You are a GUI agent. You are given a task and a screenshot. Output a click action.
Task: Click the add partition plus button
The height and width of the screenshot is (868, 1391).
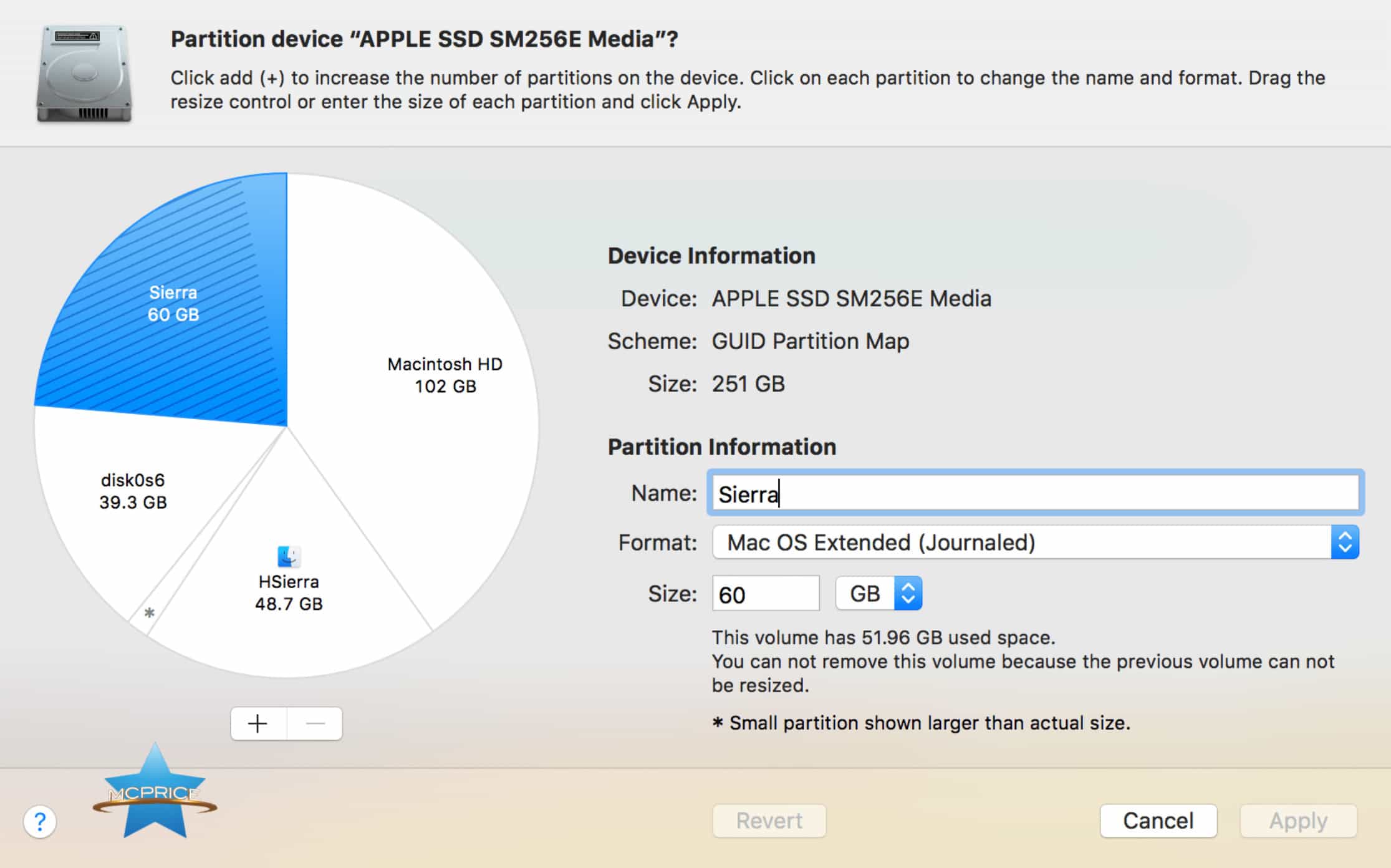click(x=258, y=723)
